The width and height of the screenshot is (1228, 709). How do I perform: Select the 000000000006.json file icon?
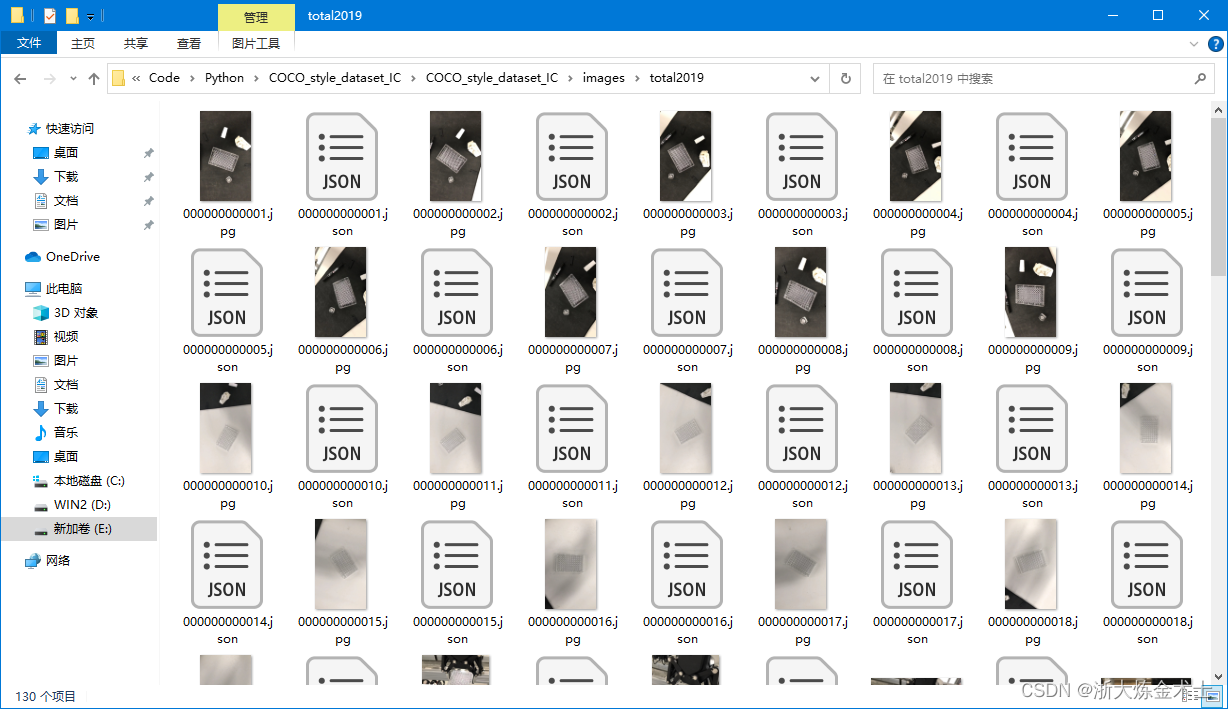point(456,293)
